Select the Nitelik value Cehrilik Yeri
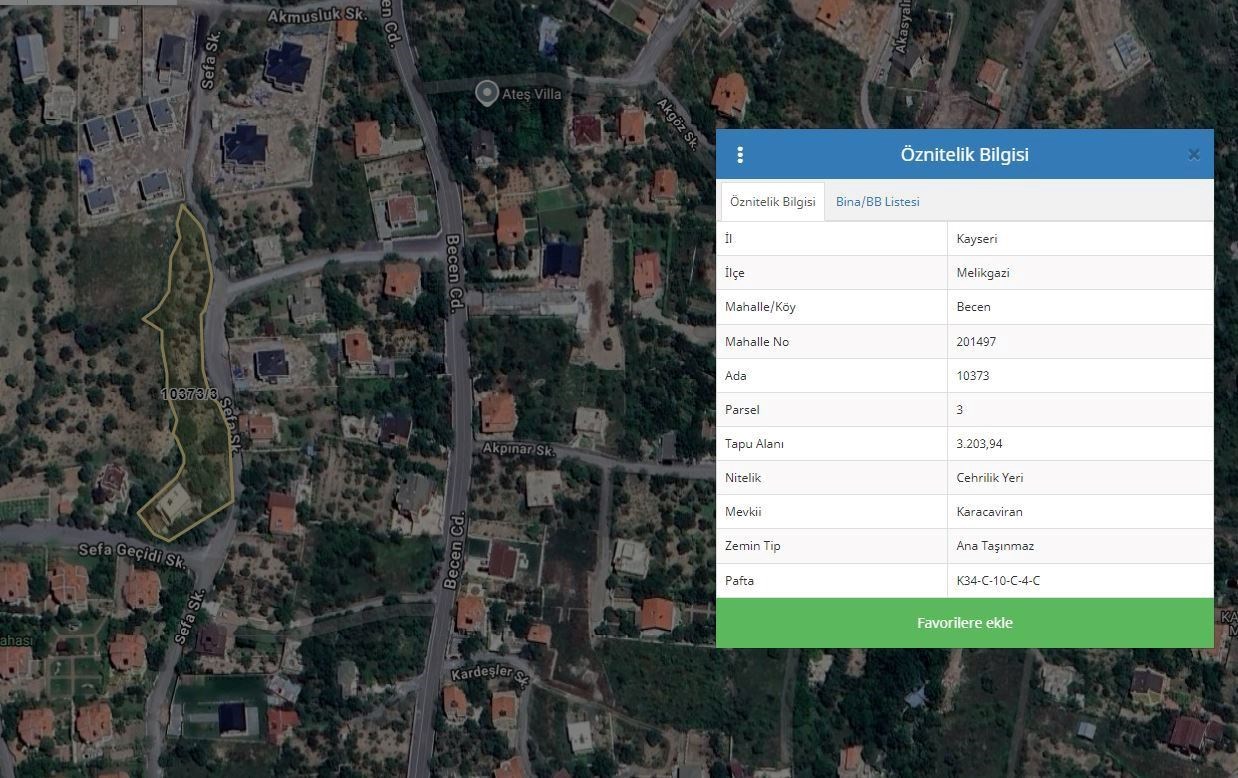The image size is (1238, 778). 989,478
